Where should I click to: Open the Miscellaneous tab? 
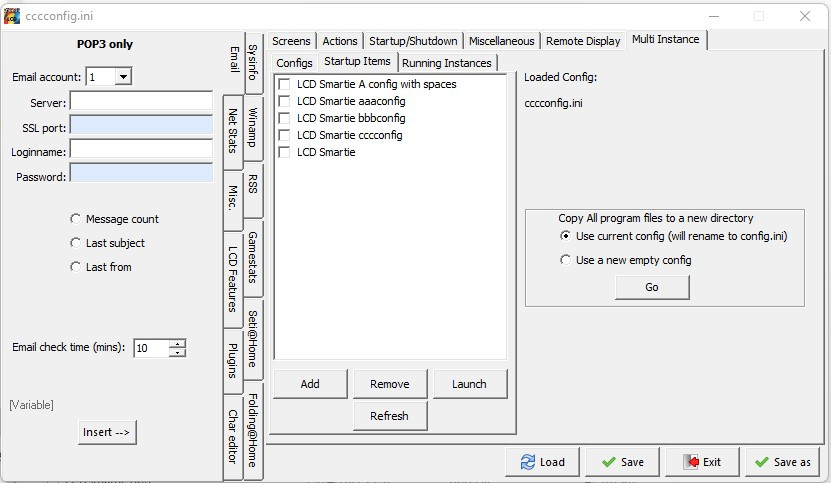(x=501, y=41)
